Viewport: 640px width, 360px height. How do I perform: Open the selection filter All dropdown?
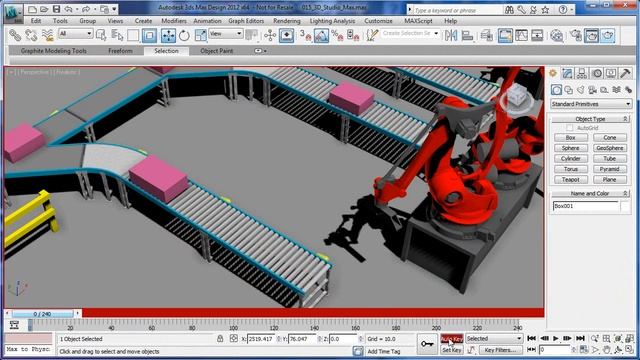[76, 33]
